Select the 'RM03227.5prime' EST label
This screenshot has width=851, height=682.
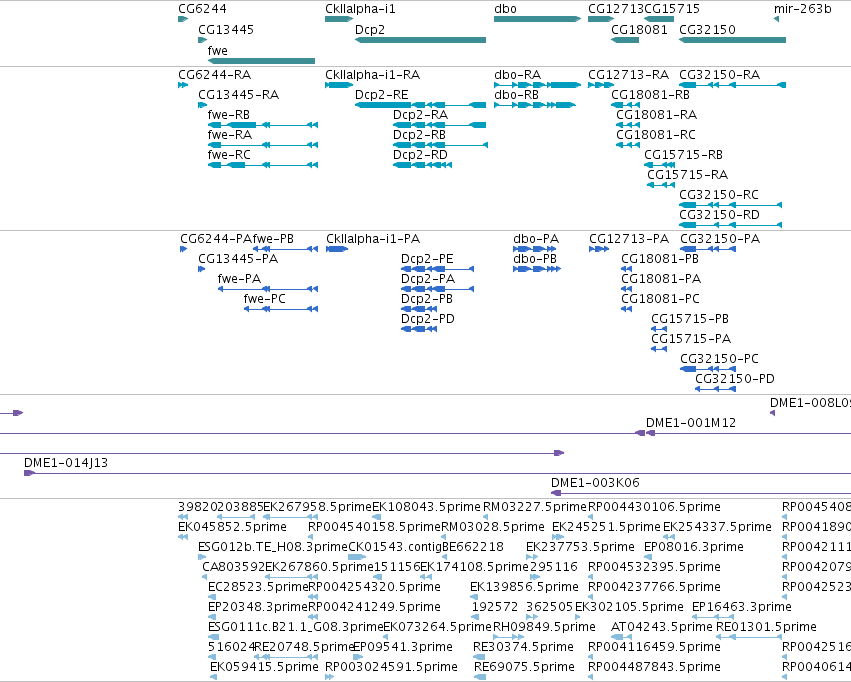535,507
